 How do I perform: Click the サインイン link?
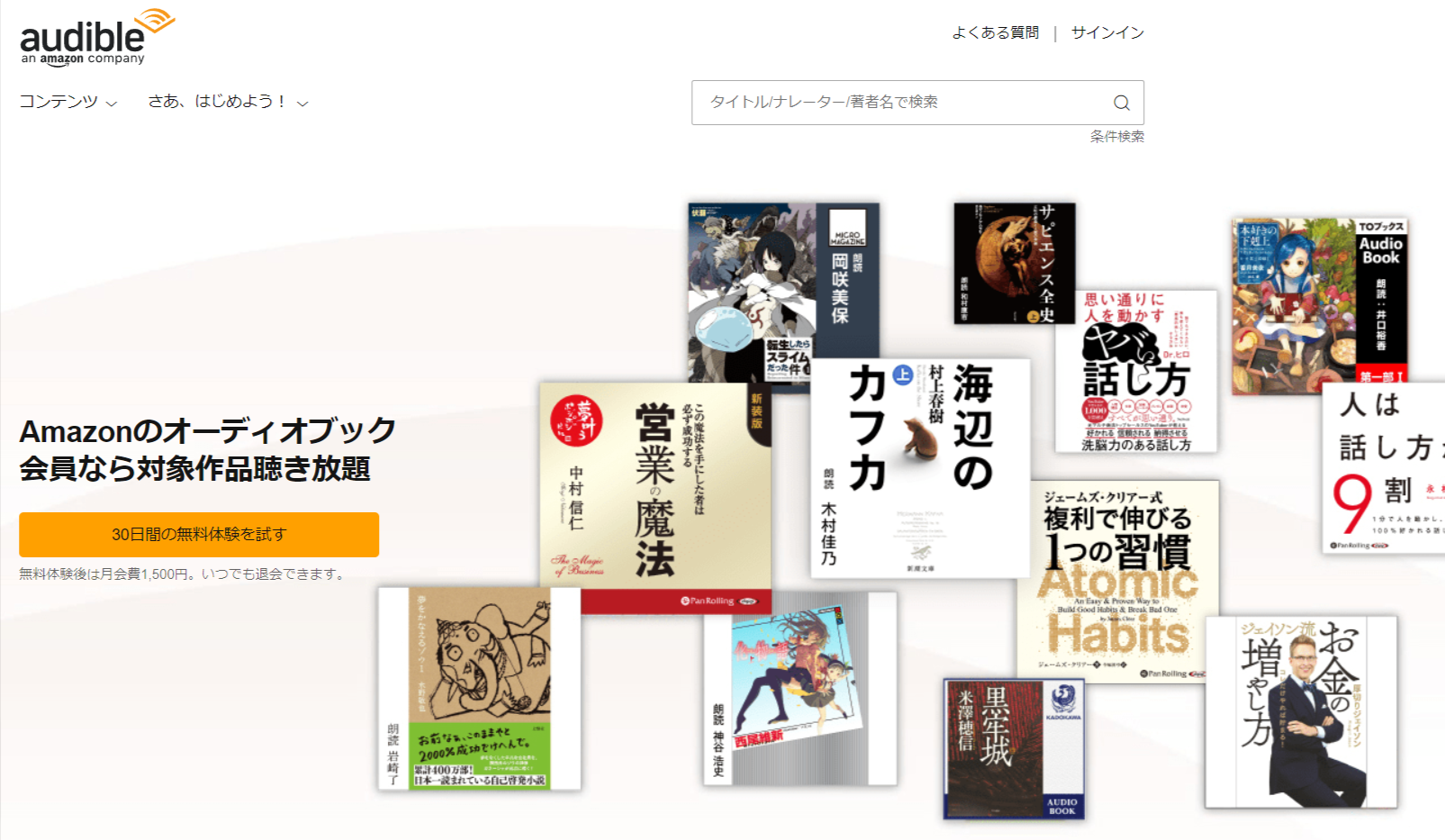pos(1107,32)
